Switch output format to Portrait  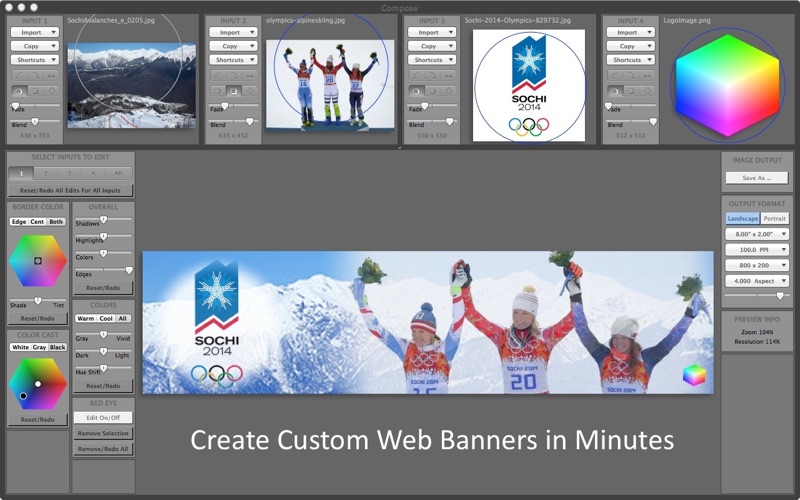[x=774, y=218]
